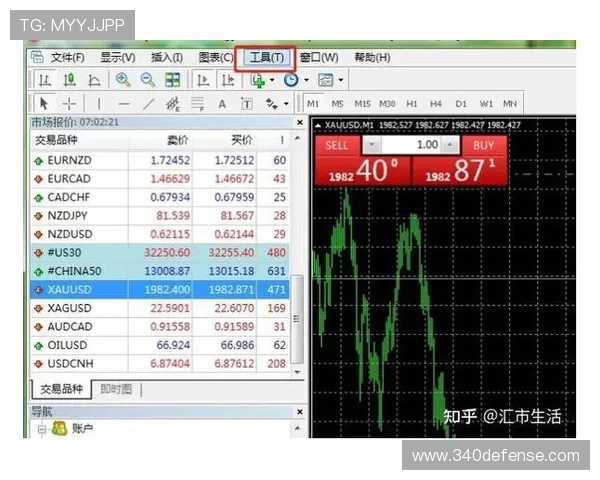Viewport: 600px width, 480px height.
Task: Select the crosshair tool
Action: [69, 103]
